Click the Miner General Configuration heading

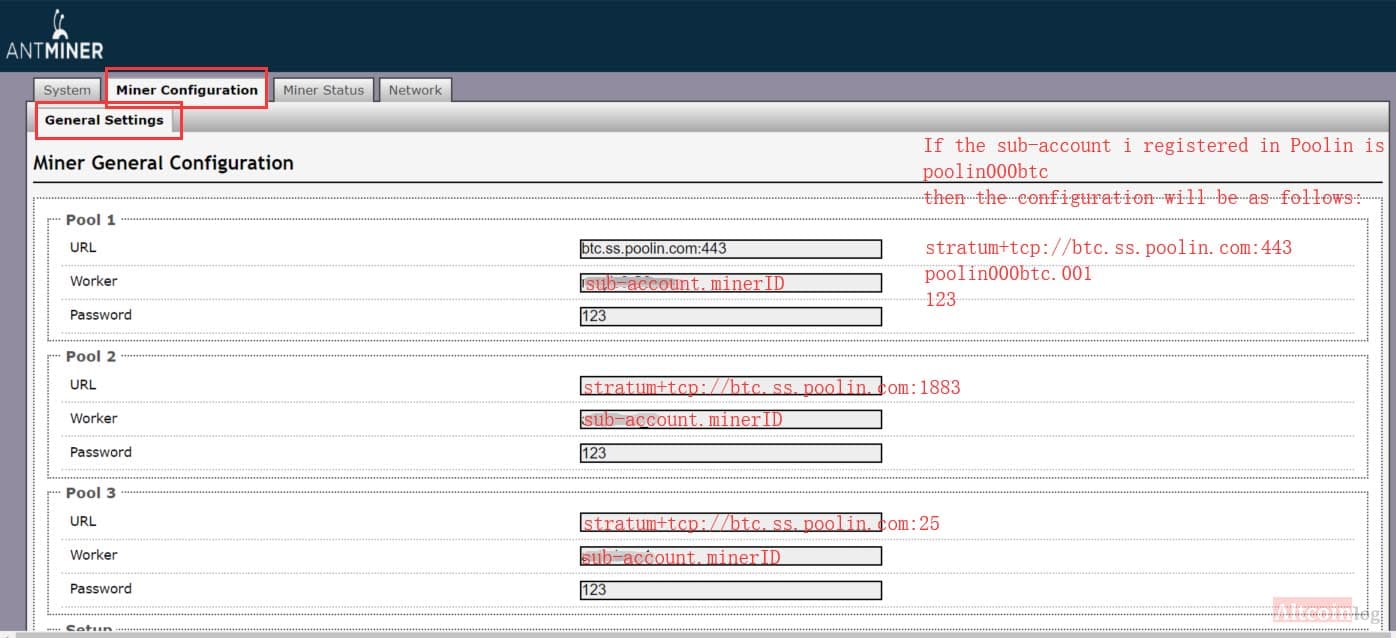click(x=164, y=163)
